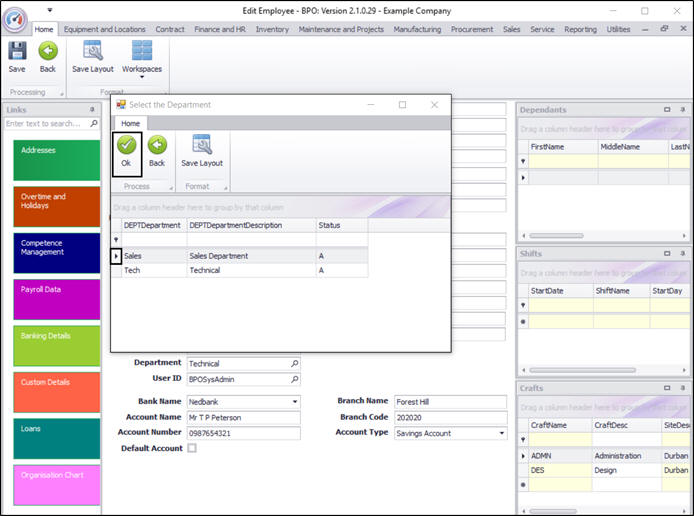Image resolution: width=694 pixels, height=516 pixels.
Task: Select the Sales Department description cell
Action: pos(251,256)
